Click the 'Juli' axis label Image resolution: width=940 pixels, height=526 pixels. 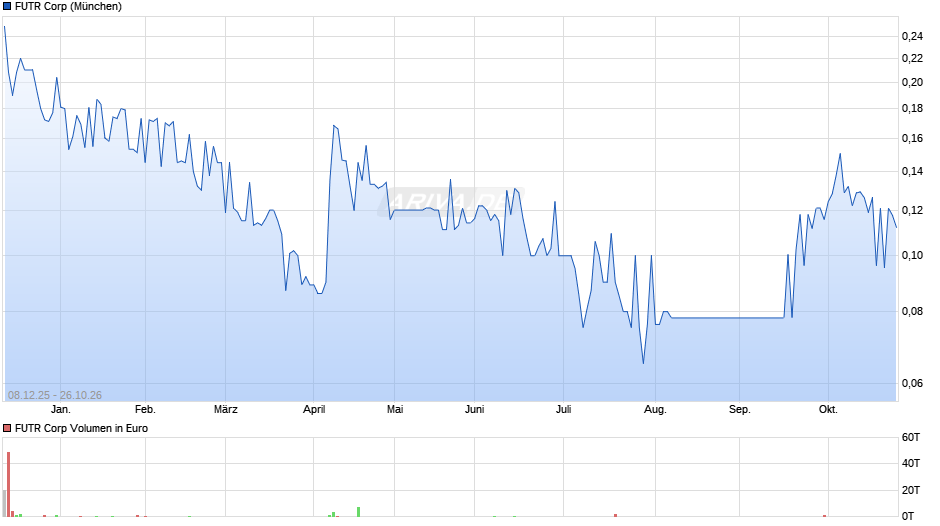coord(563,410)
